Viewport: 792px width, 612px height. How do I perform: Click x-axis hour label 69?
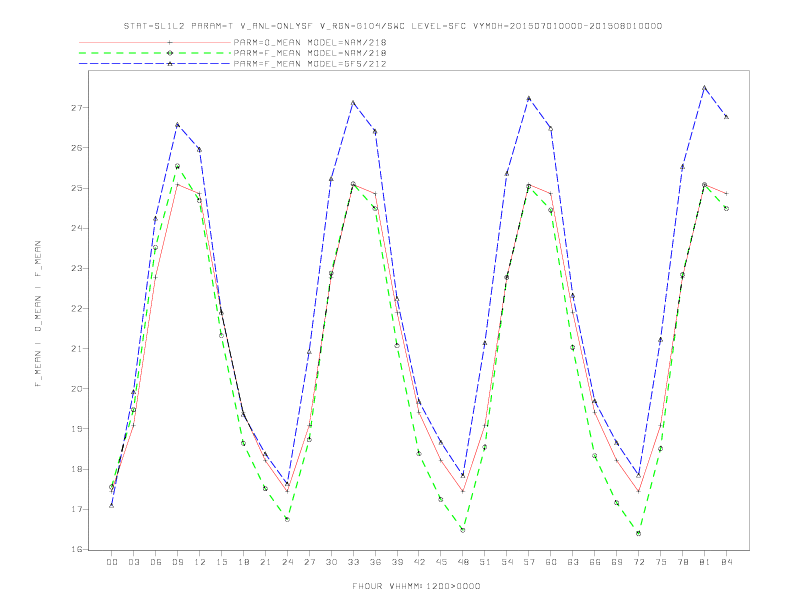click(617, 562)
